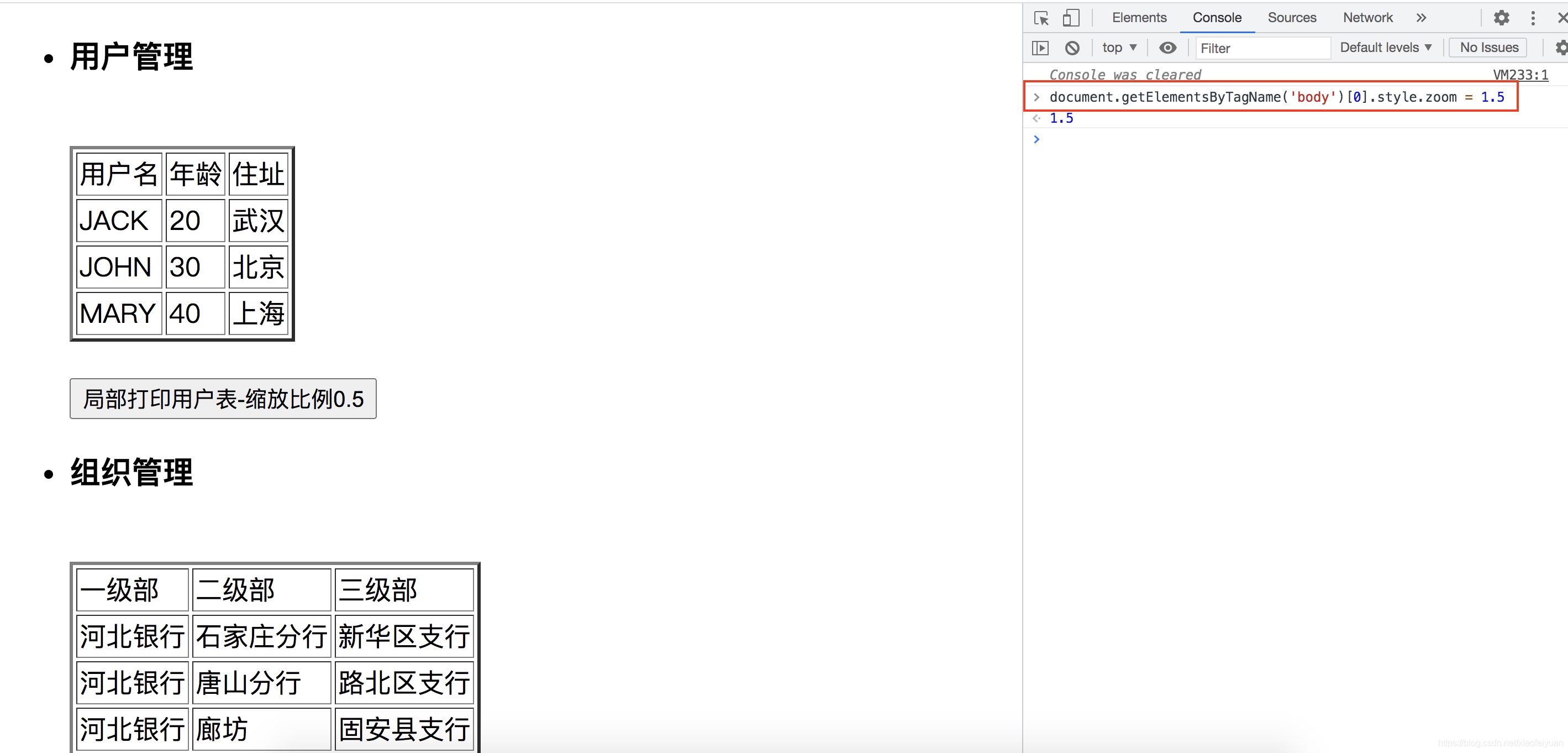
Task: Expand the more tabs double-chevron
Action: click(1421, 18)
